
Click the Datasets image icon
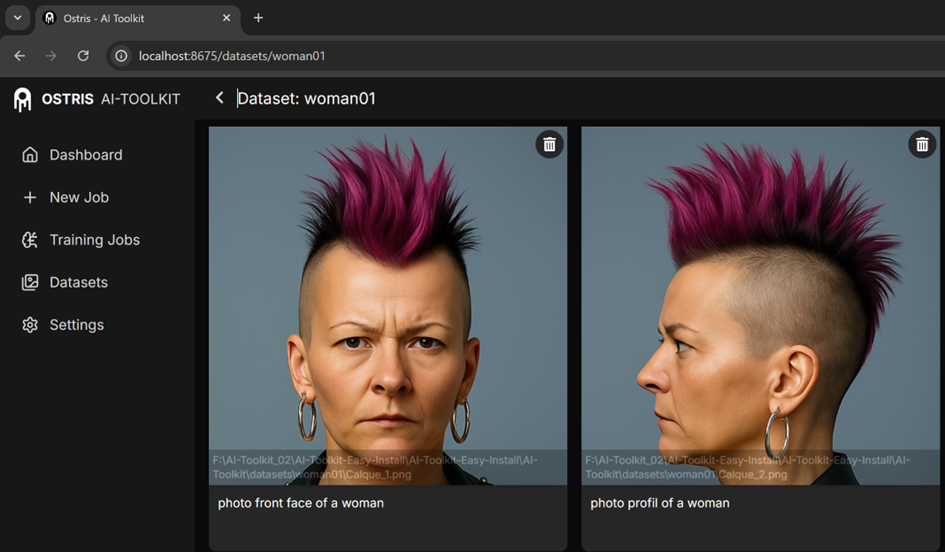coord(30,283)
